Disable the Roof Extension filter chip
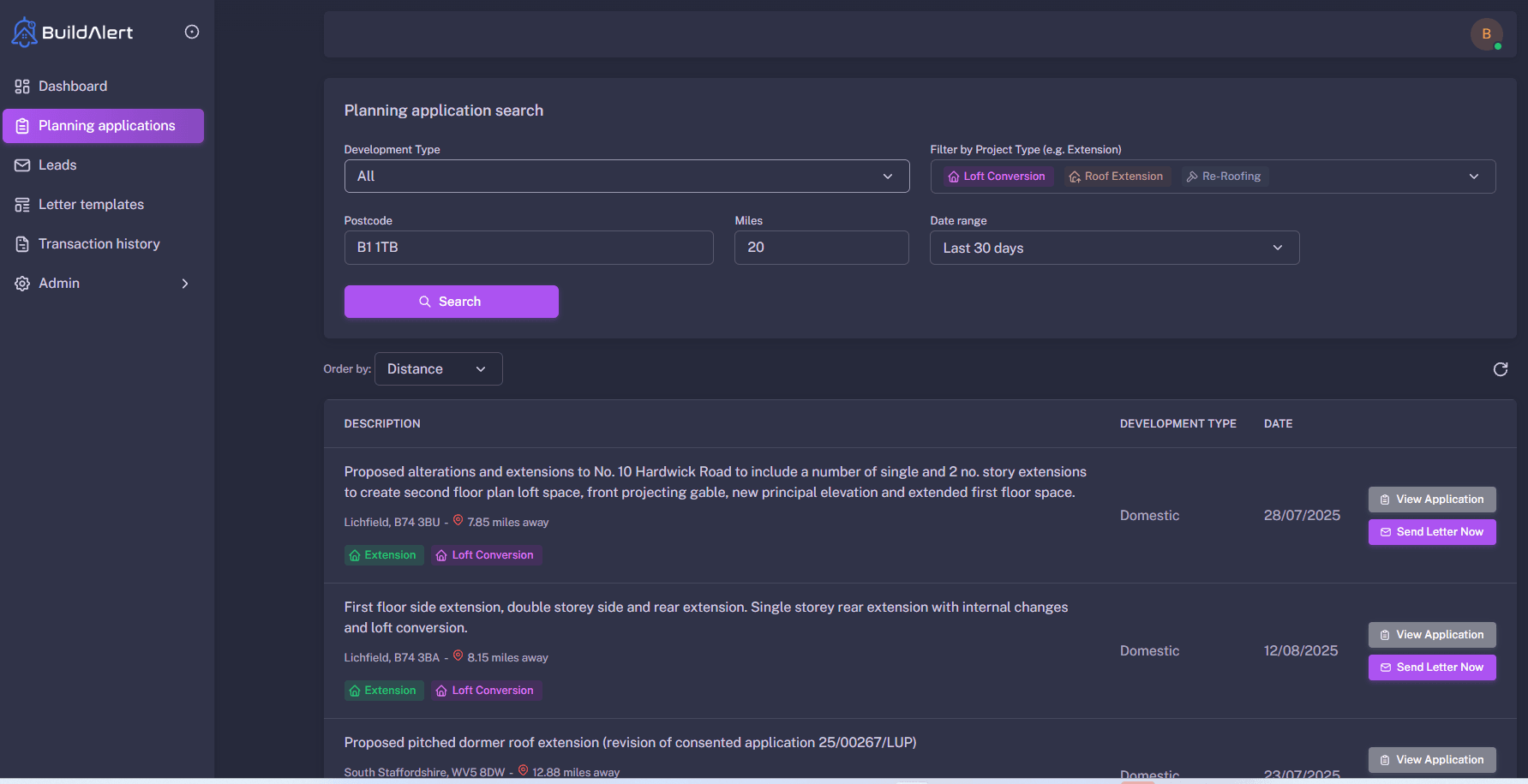Image resolution: width=1528 pixels, height=784 pixels. (1117, 176)
